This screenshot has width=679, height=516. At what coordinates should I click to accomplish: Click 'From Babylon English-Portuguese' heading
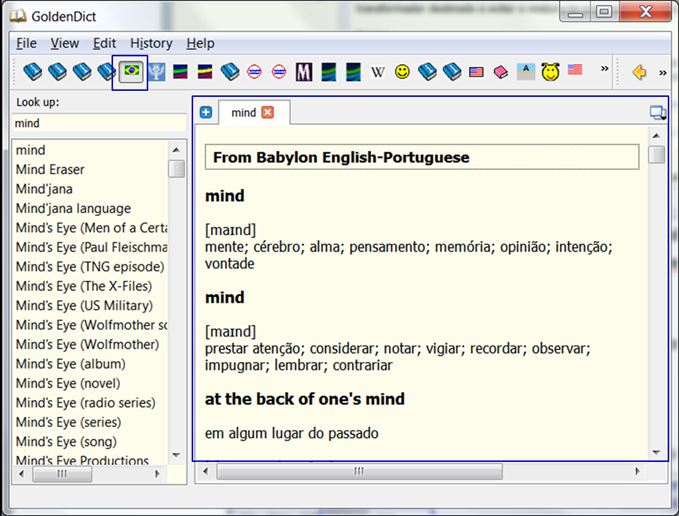click(341, 157)
